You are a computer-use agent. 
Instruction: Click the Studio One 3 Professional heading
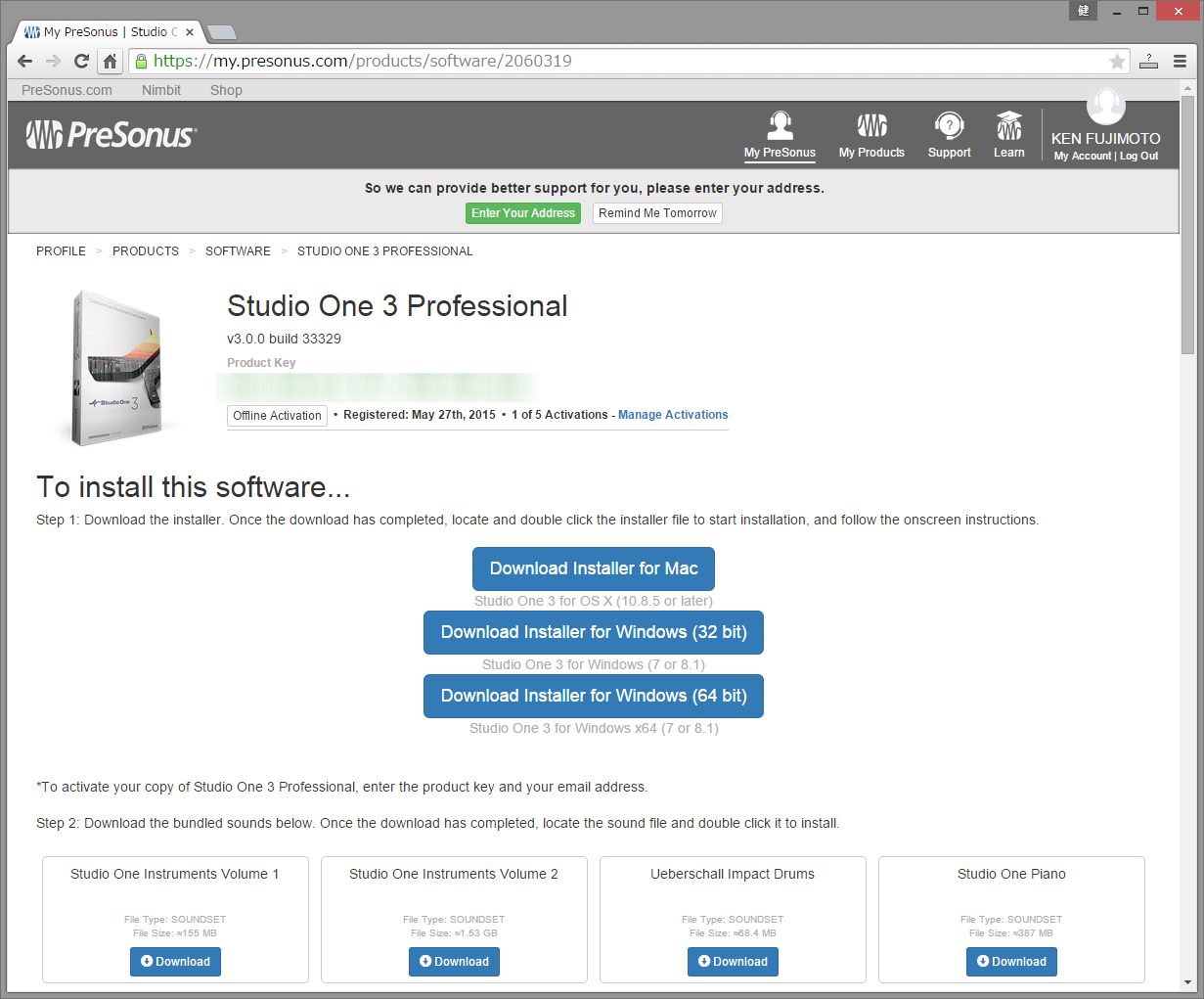coord(397,306)
